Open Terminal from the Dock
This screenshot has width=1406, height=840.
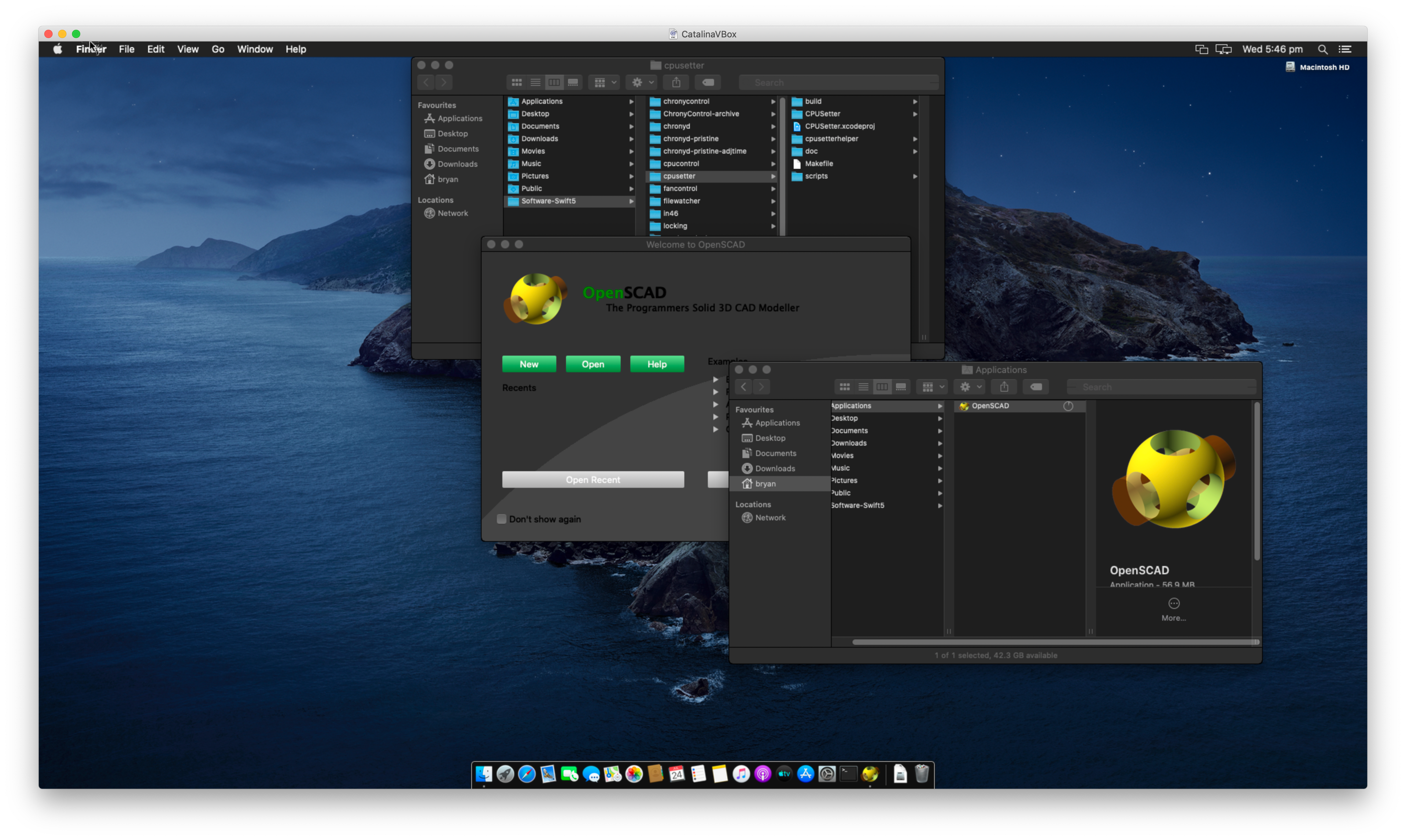(848, 774)
